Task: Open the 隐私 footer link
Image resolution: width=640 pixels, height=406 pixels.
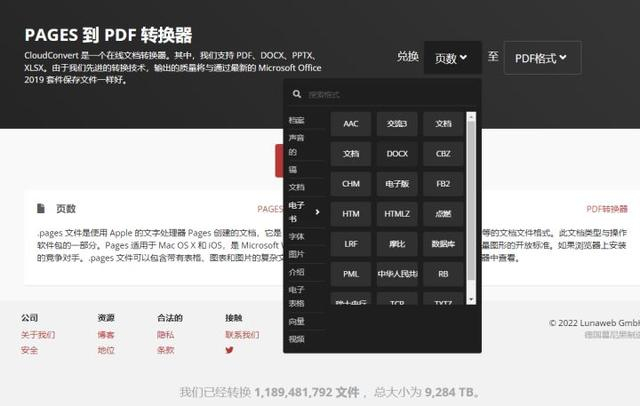Action: (x=165, y=335)
